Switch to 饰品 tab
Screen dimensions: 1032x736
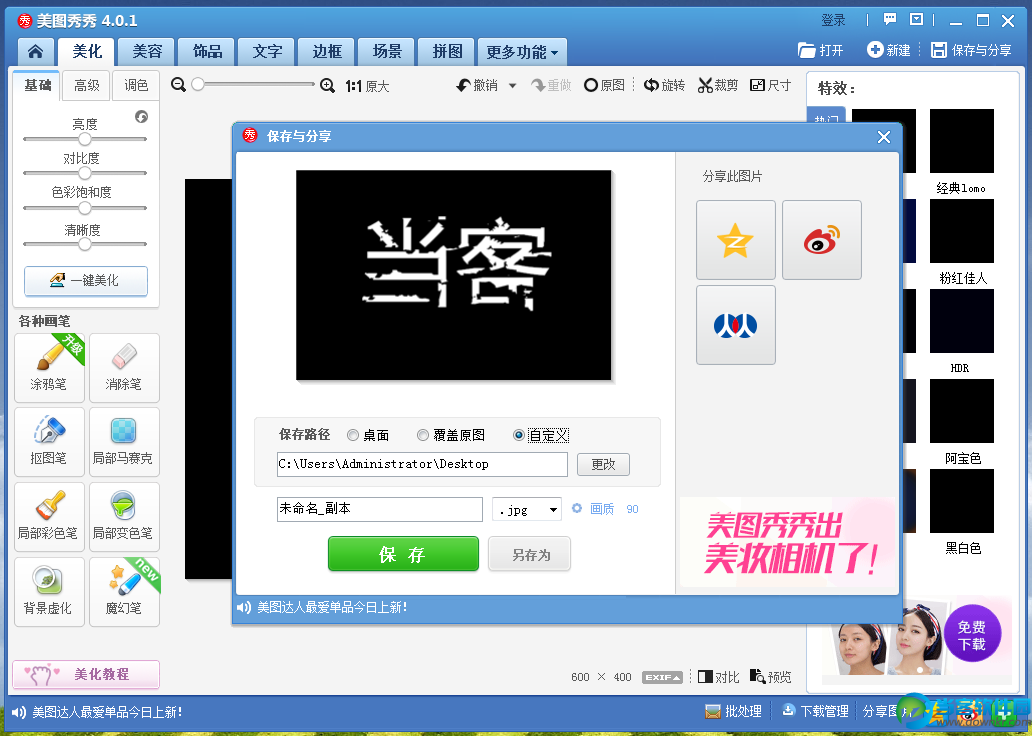pyautogui.click(x=207, y=52)
